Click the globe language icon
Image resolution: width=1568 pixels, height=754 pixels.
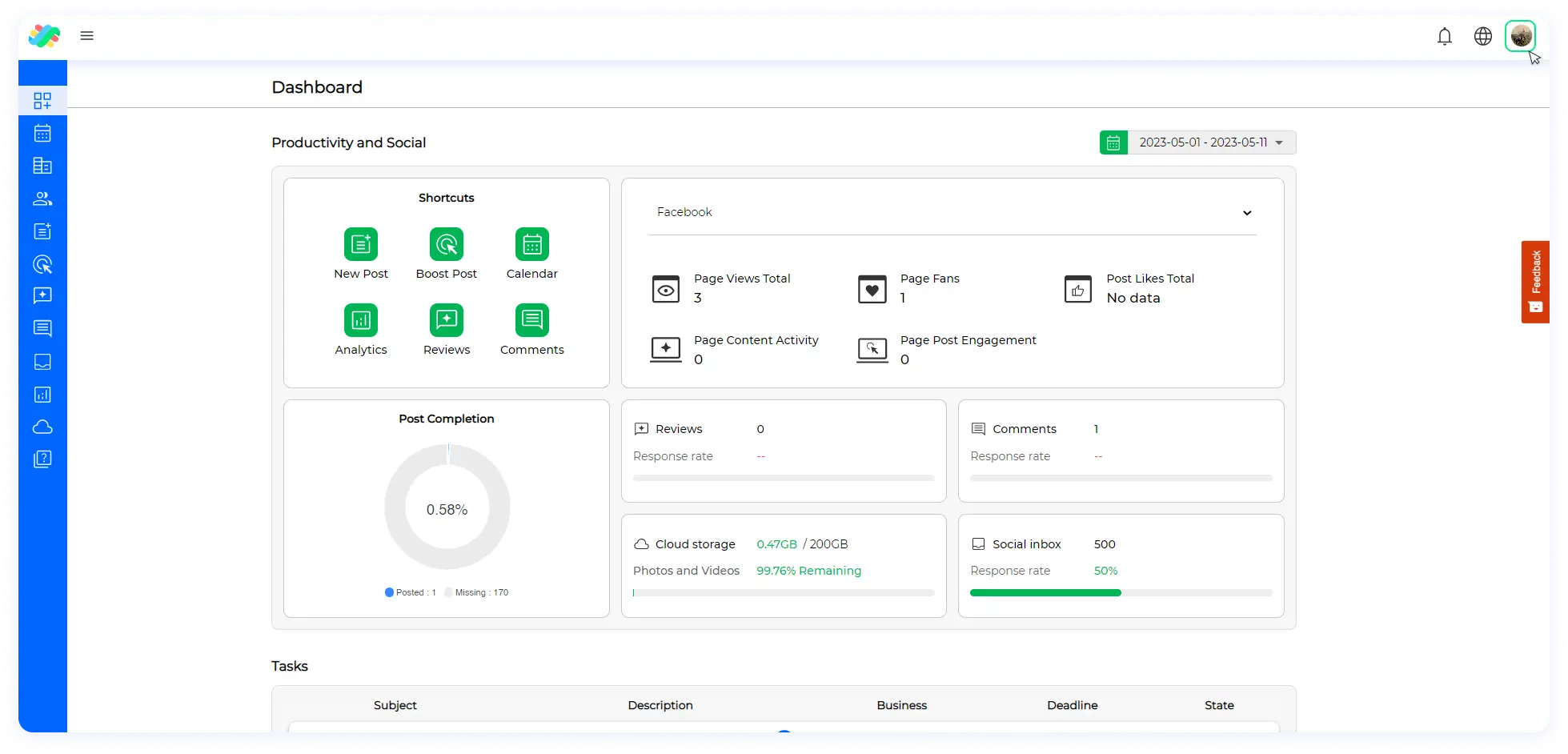pos(1482,37)
